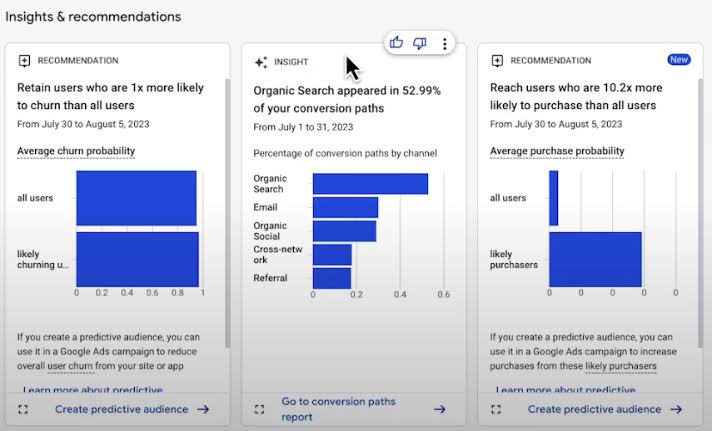
Task: Click the New badge on purchase card
Action: pyautogui.click(x=679, y=60)
